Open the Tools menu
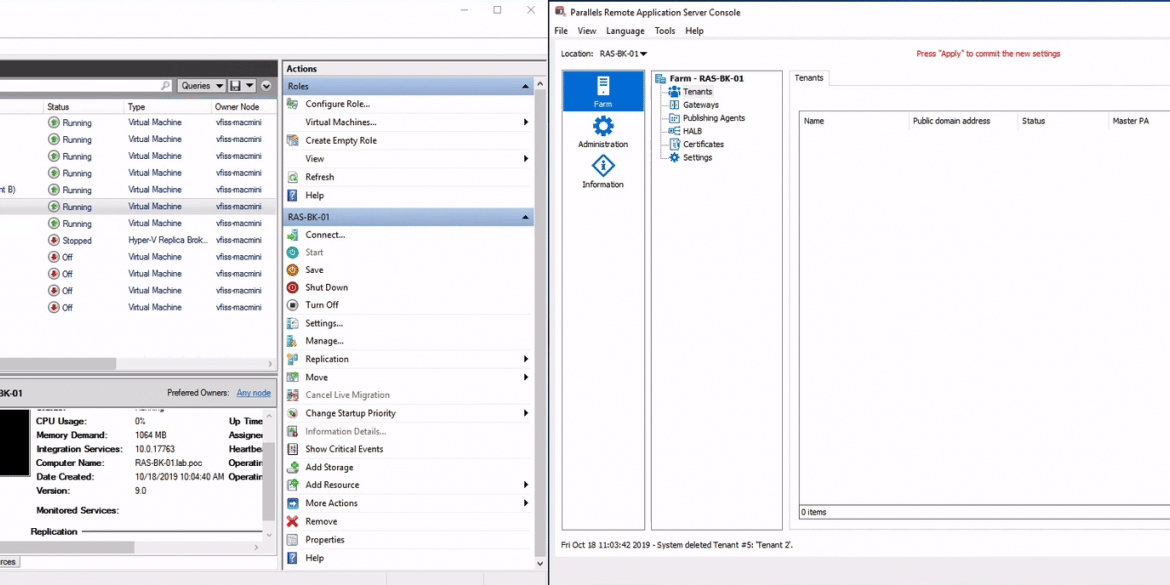1170x585 pixels. [x=665, y=31]
